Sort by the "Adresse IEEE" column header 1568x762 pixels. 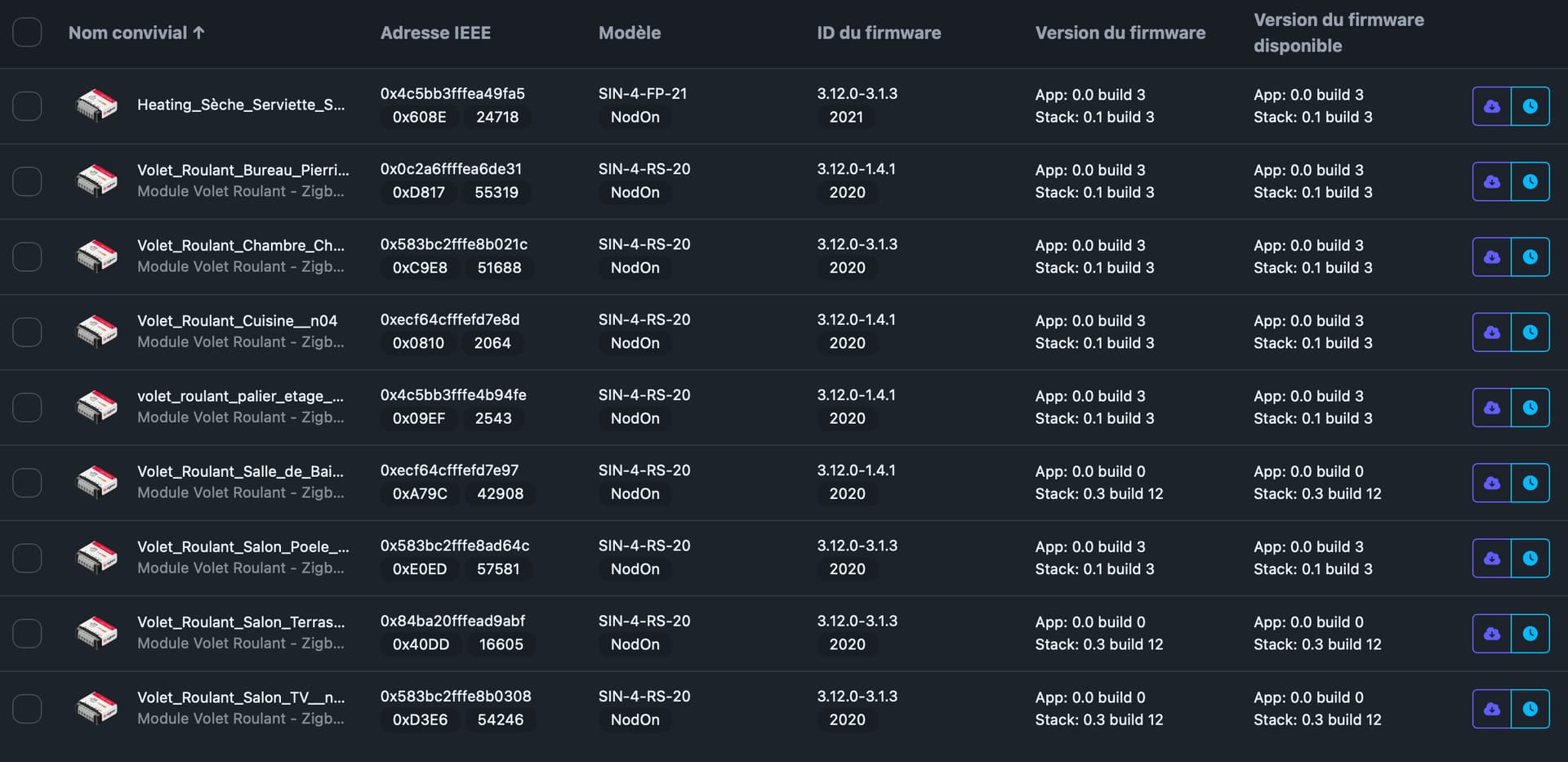tap(435, 33)
